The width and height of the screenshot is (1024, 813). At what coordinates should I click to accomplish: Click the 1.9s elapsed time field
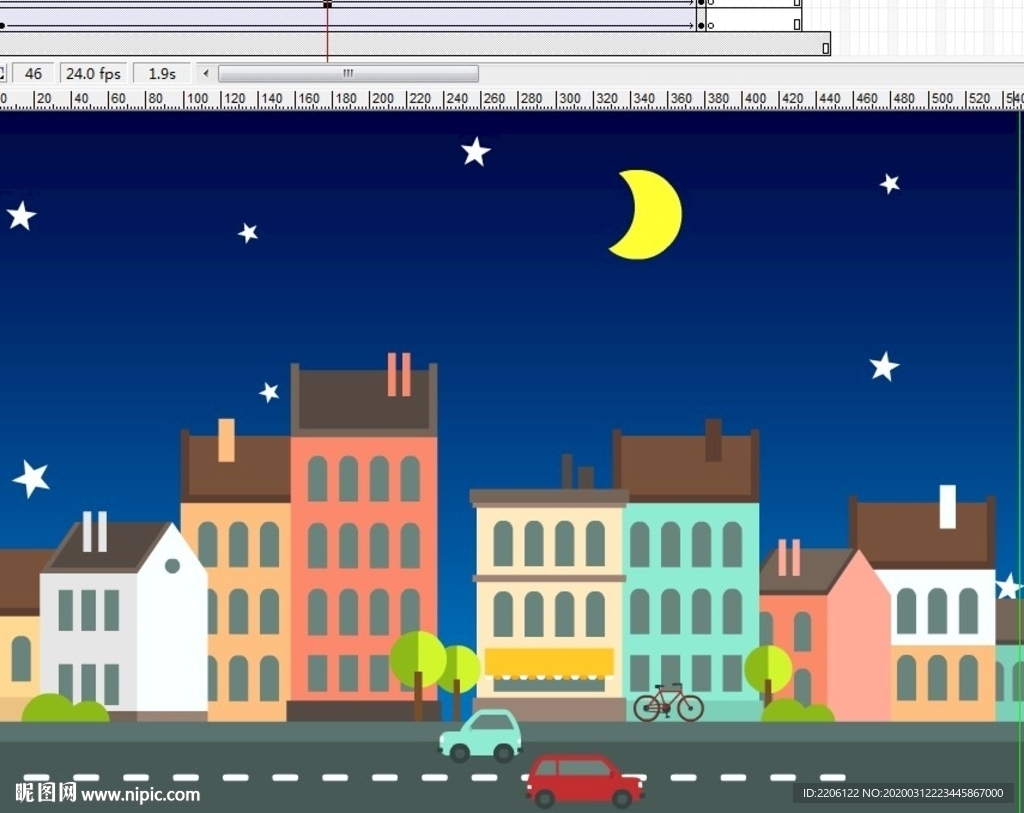tap(162, 74)
